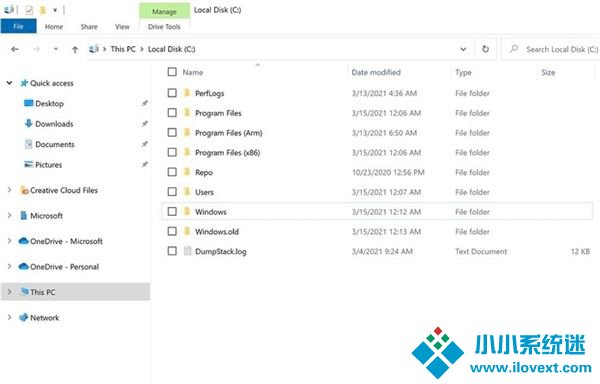Select the Repo folder icon

(x=187, y=172)
